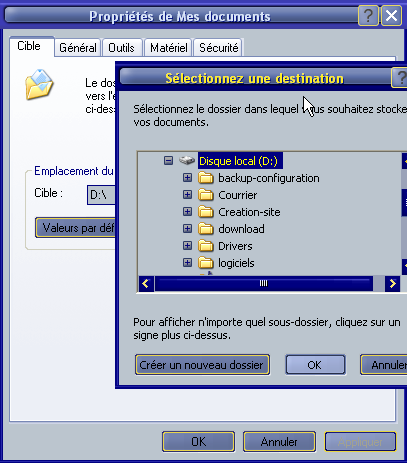This screenshot has width=407, height=463.
Task: Expand the Courrier folder
Action: click(x=187, y=195)
